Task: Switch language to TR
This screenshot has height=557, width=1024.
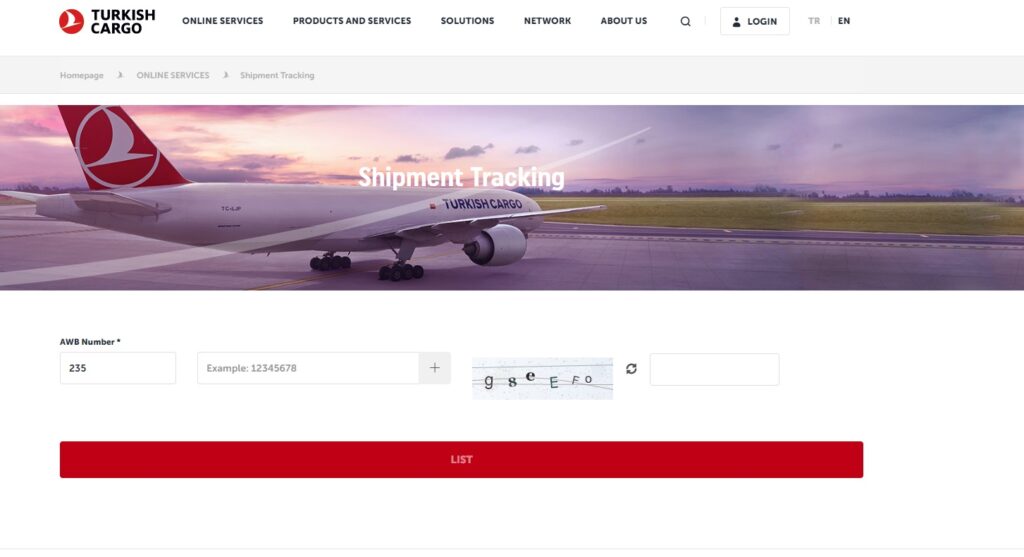Action: [814, 21]
